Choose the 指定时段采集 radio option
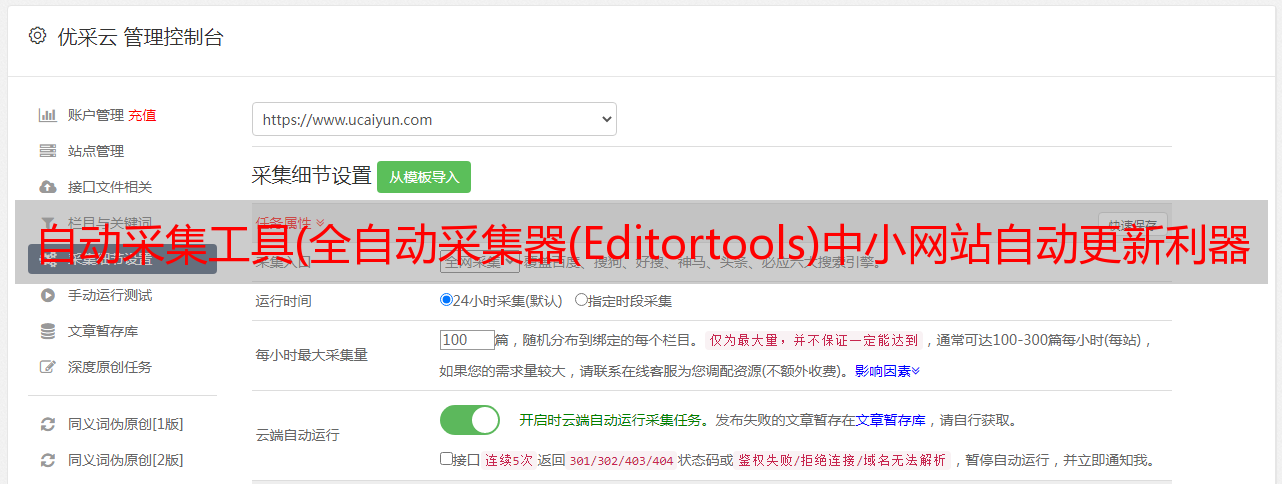 pyautogui.click(x=581, y=300)
